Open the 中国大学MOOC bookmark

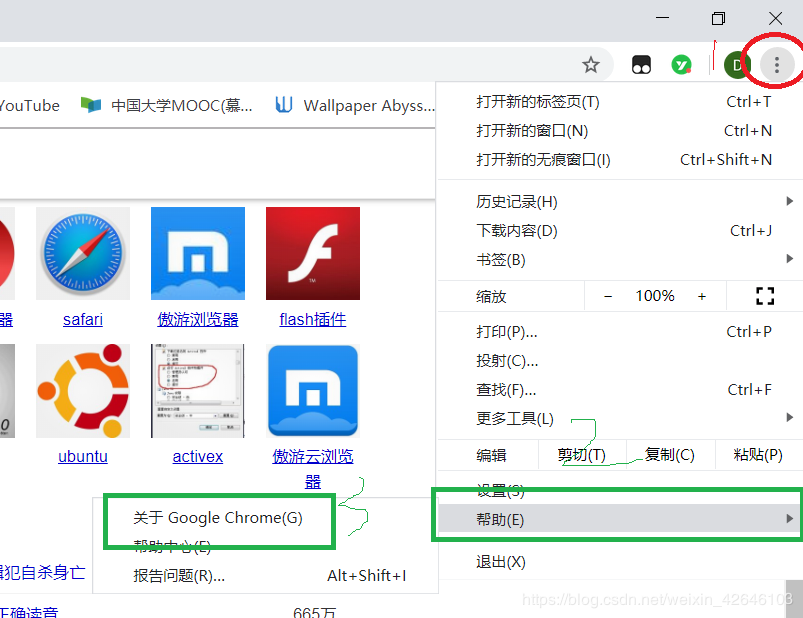[x=167, y=105]
